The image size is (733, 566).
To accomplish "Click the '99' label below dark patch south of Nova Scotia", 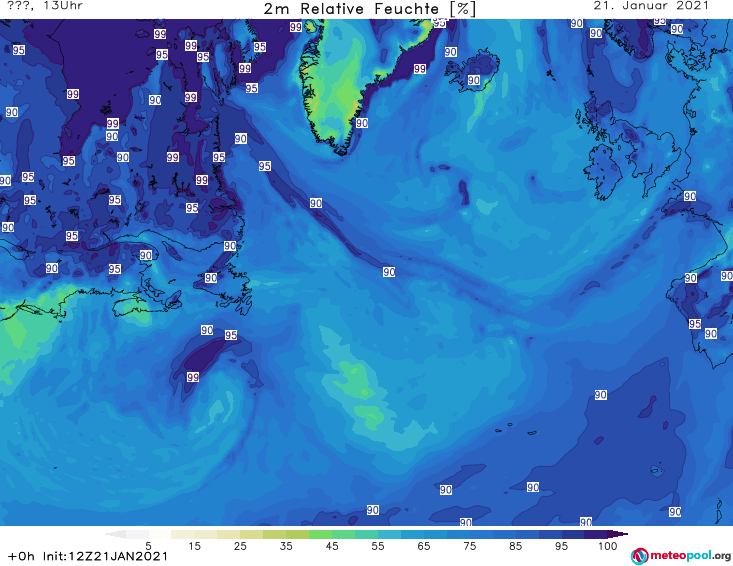I will click(x=193, y=377).
